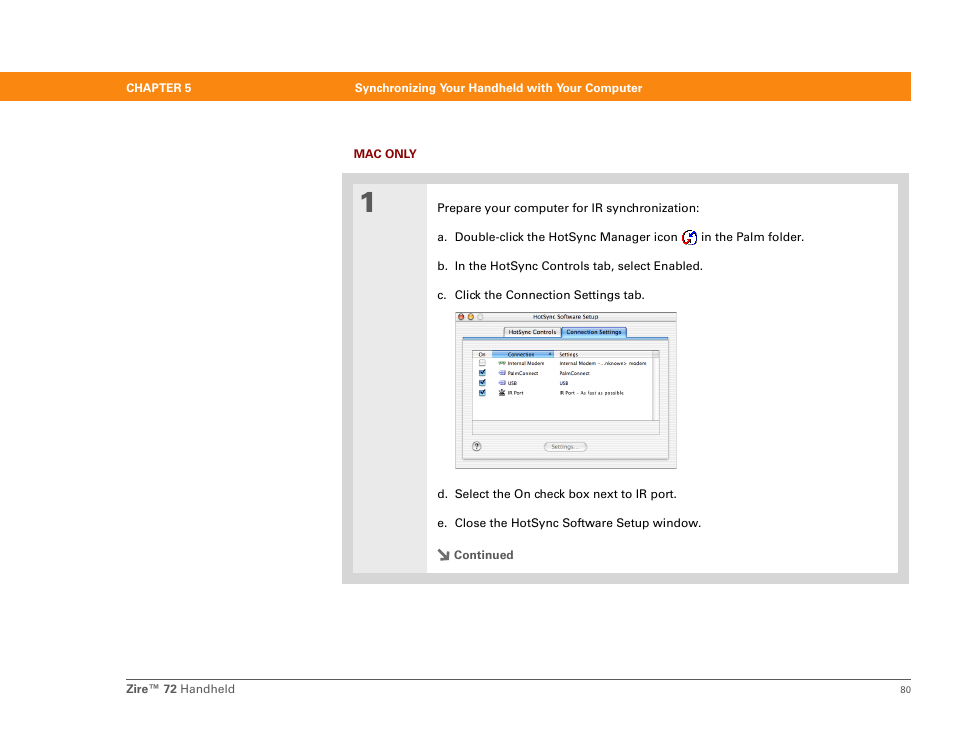The height and width of the screenshot is (738, 954).
Task: Open help with the question mark button
Action: (x=477, y=447)
